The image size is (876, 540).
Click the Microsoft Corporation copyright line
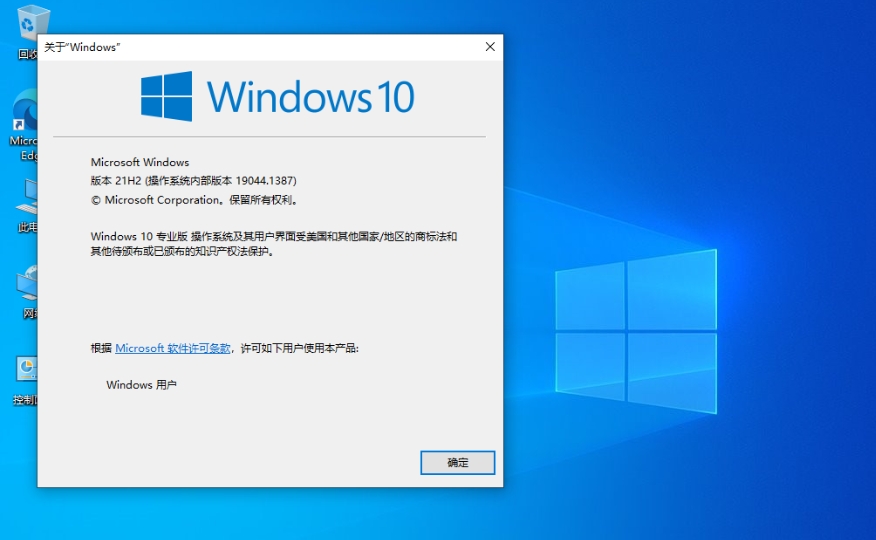(x=195, y=200)
